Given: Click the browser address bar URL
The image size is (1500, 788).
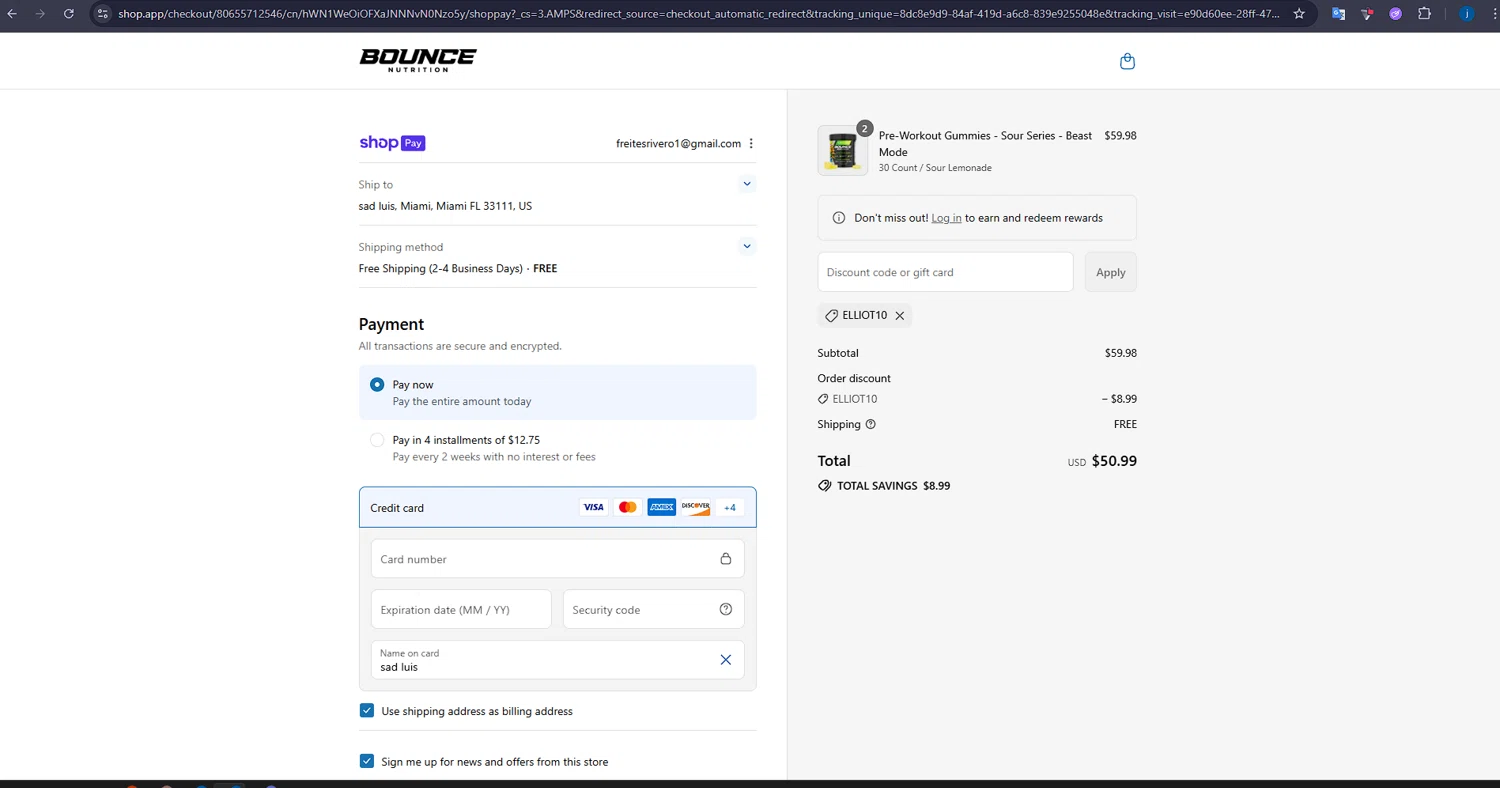Looking at the screenshot, I should [698, 14].
